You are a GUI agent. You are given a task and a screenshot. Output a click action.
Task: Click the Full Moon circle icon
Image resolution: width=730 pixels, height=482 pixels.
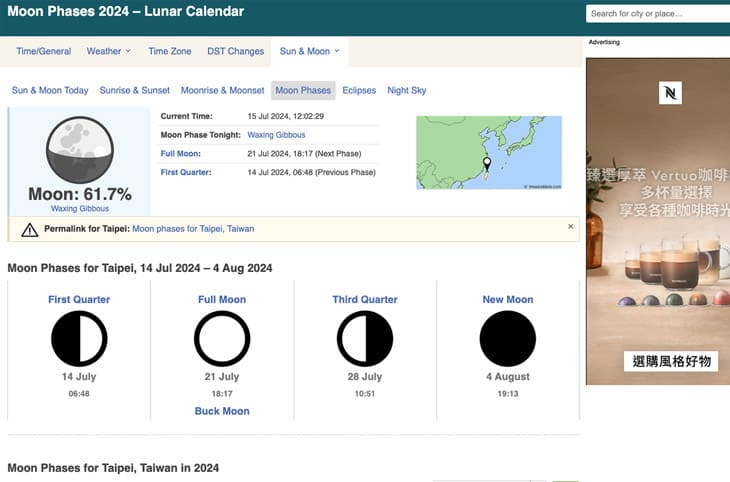[222, 339]
